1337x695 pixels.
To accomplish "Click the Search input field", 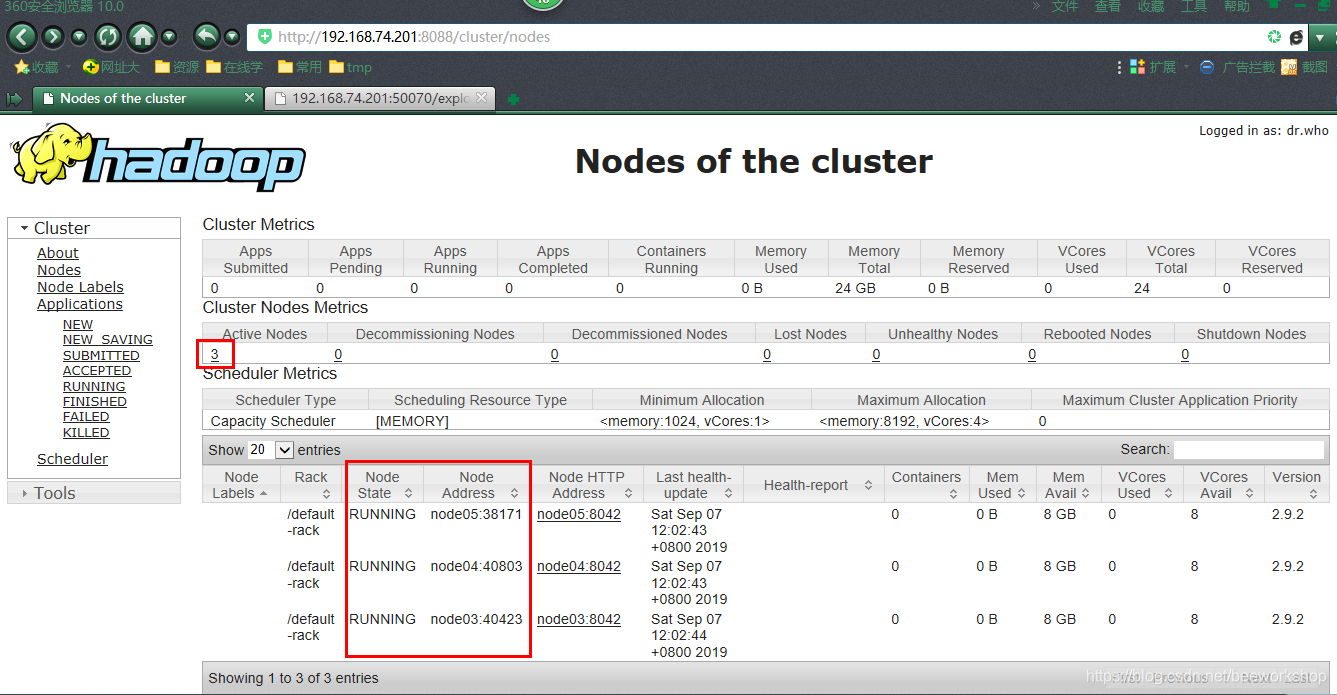I will [1249, 450].
